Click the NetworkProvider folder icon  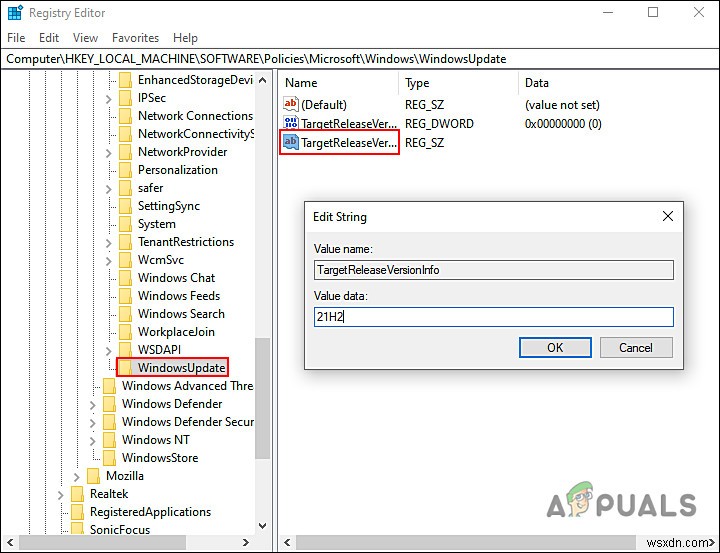pyautogui.click(x=125, y=152)
